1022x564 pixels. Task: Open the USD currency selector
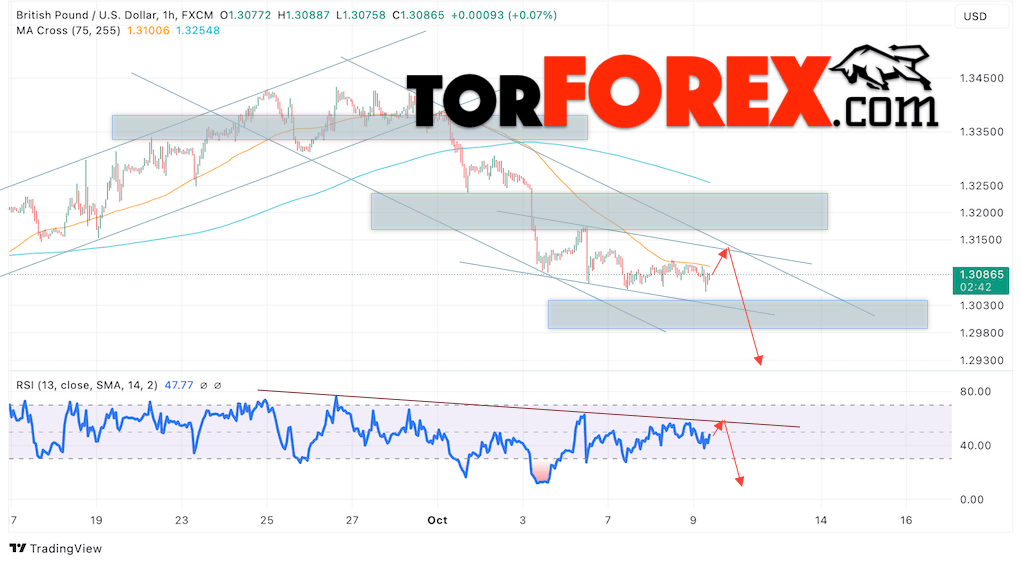pos(984,16)
